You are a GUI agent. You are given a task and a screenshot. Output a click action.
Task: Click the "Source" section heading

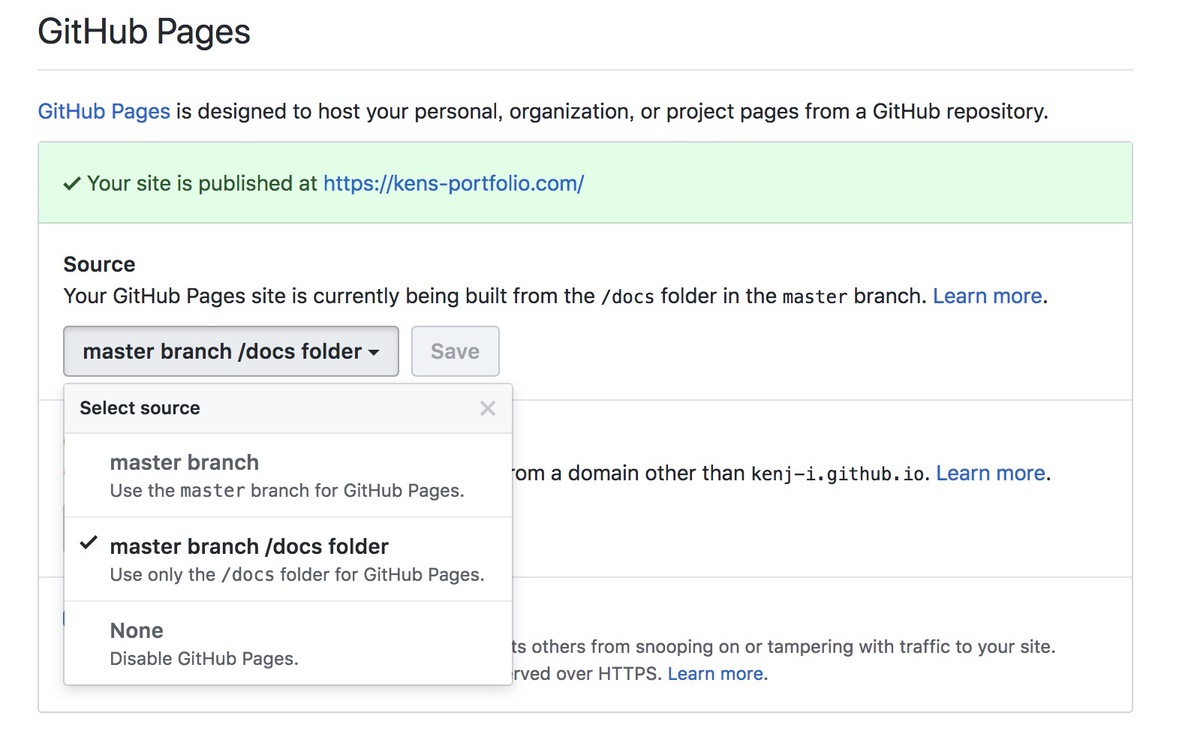(99, 264)
